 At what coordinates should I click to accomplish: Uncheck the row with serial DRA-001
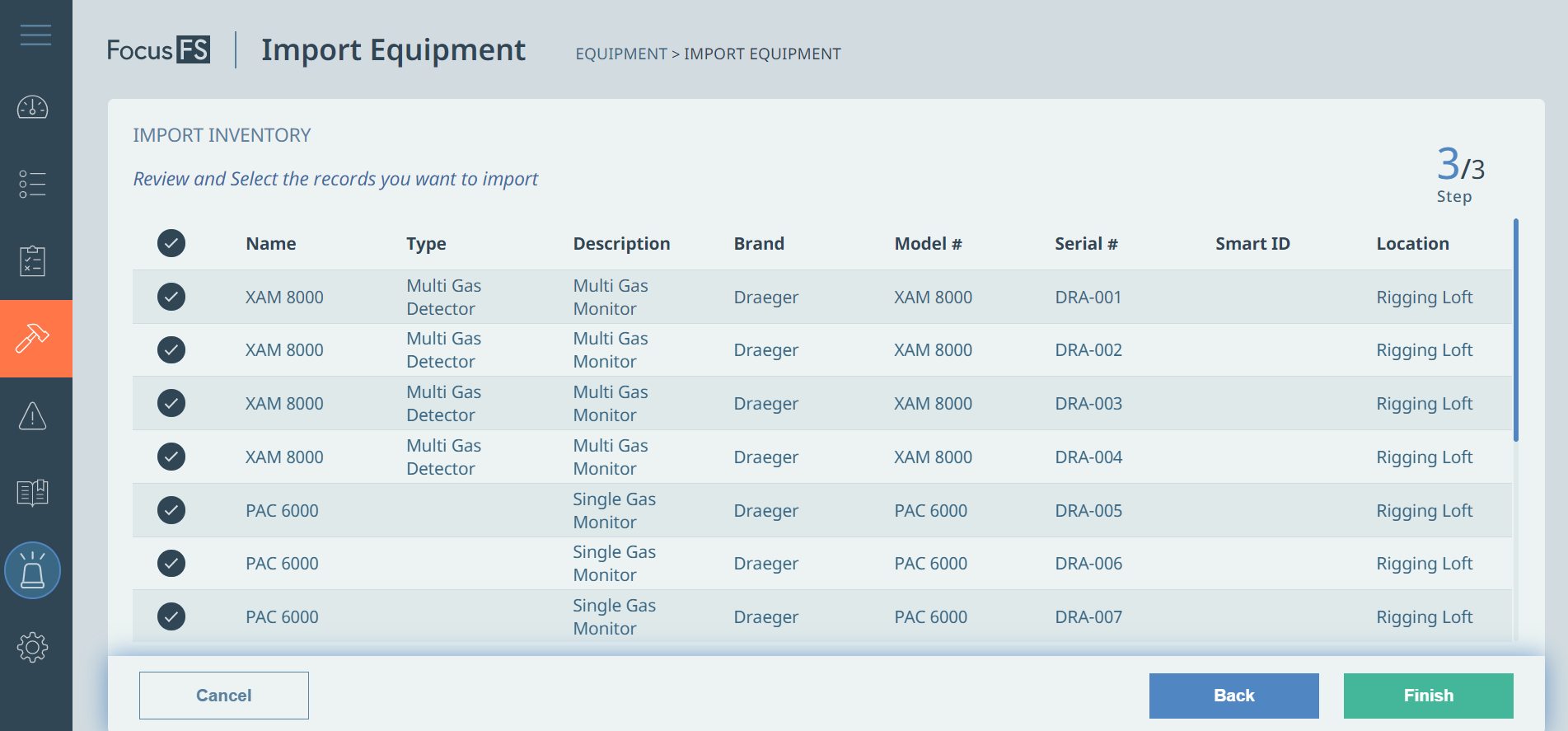pyautogui.click(x=171, y=297)
